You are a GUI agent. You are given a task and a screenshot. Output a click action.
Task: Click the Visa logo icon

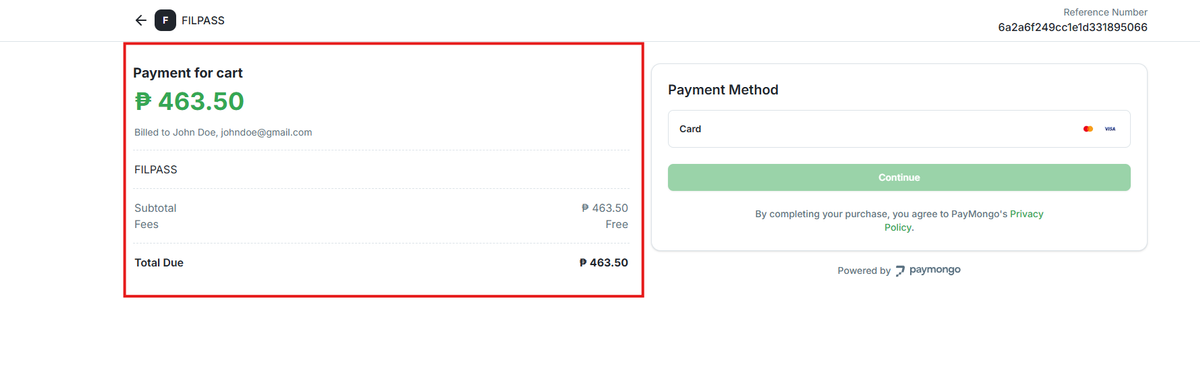coord(1109,129)
